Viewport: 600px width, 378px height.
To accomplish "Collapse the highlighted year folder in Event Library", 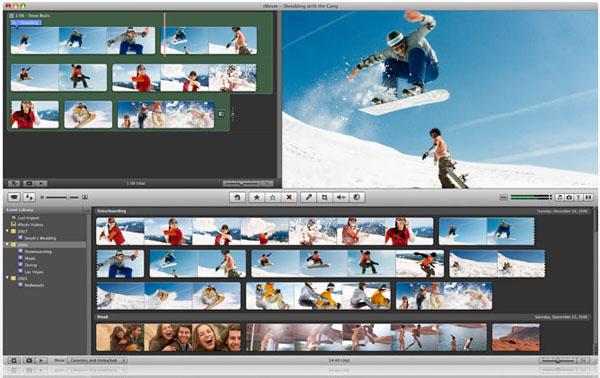I will 7,244.
